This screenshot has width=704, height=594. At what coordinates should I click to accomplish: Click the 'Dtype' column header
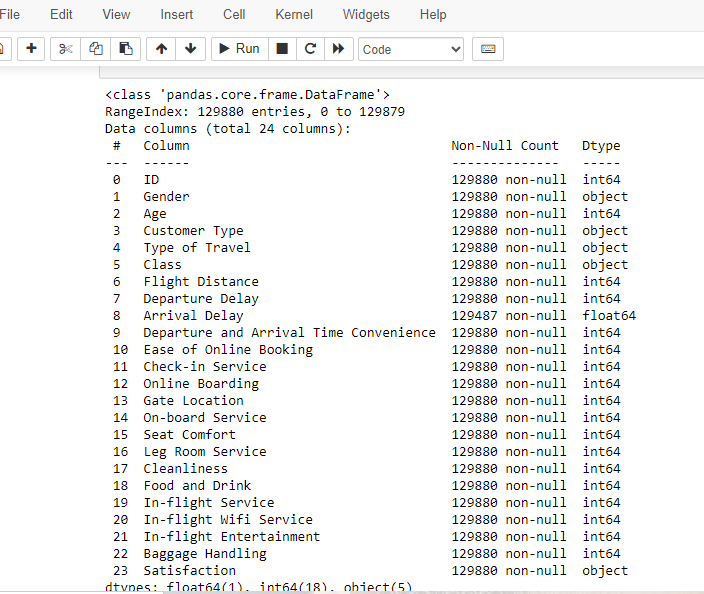[x=601, y=146]
